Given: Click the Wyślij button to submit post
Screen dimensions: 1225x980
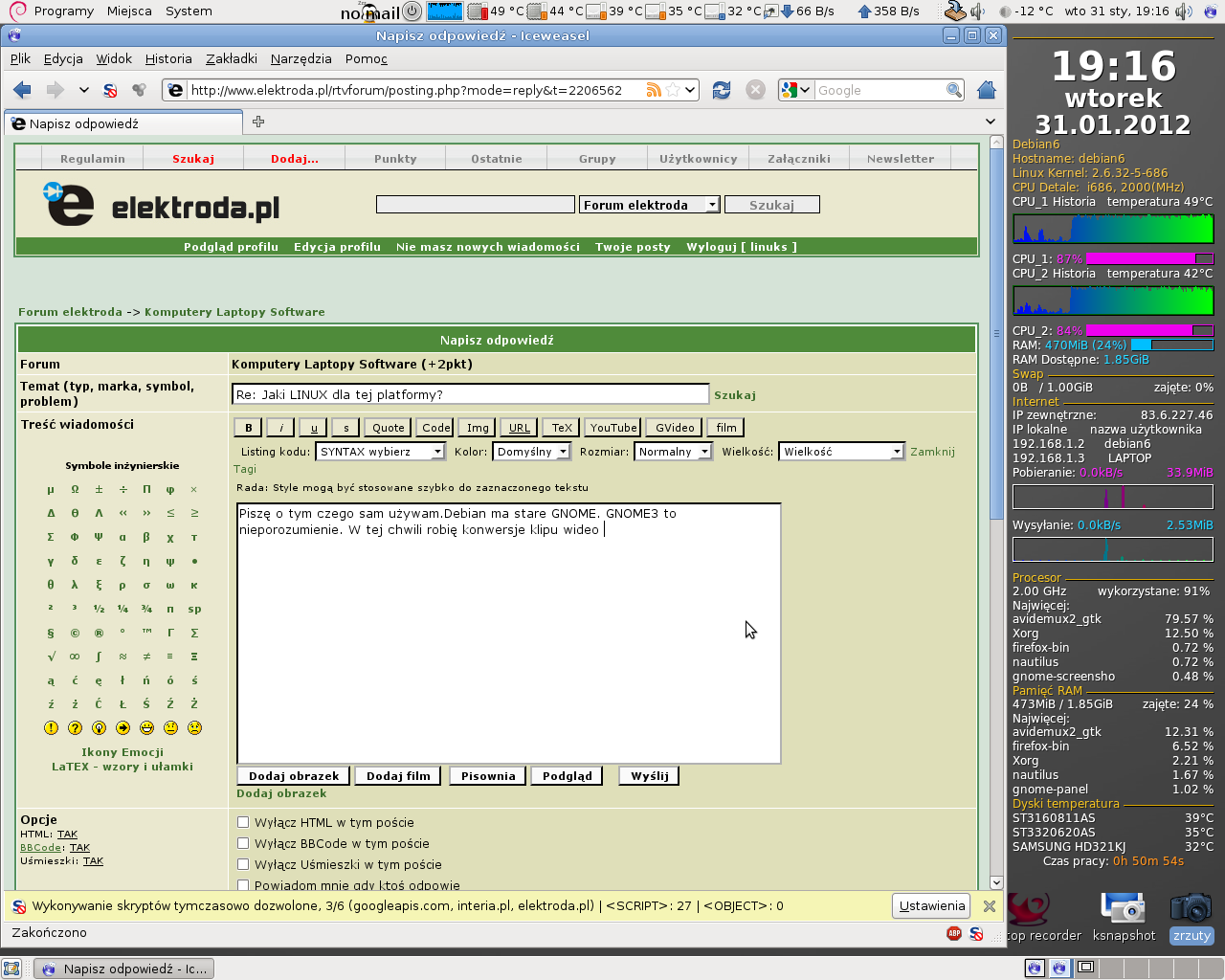Looking at the screenshot, I should (x=649, y=776).
